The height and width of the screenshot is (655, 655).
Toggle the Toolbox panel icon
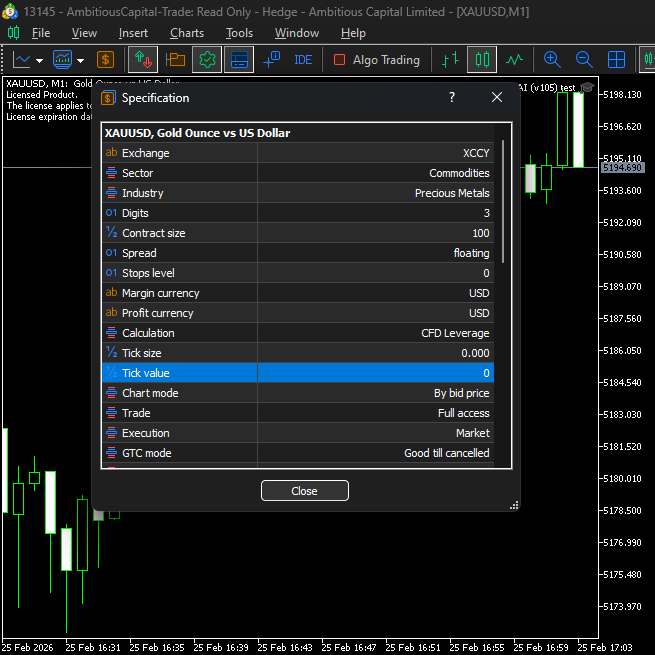coord(239,60)
